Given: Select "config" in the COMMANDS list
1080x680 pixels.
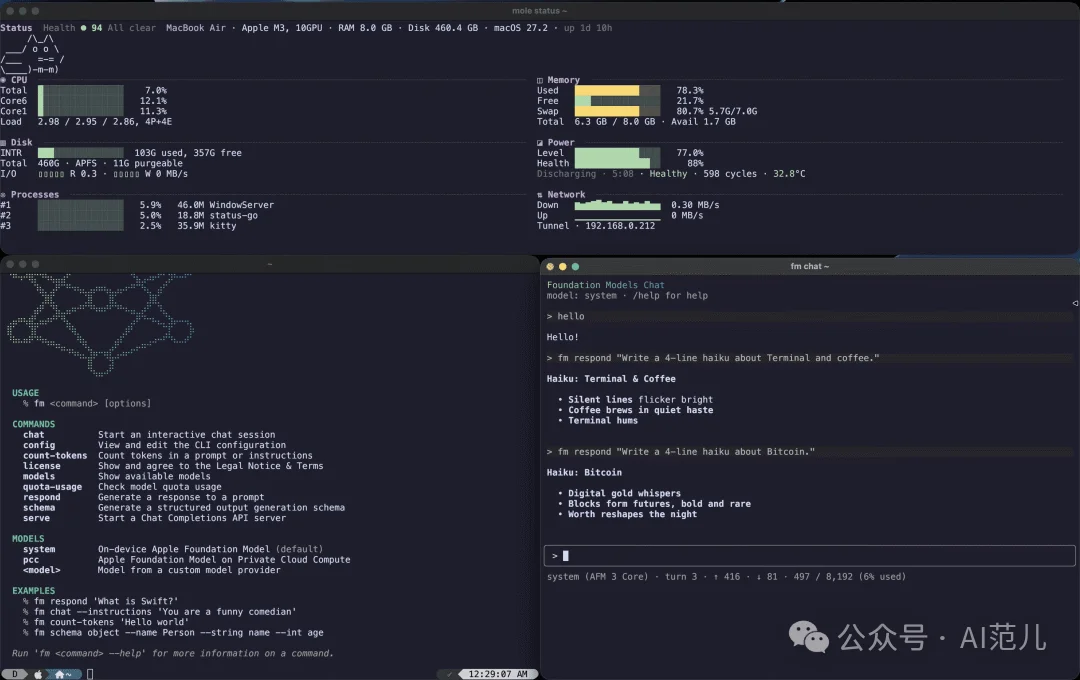Looking at the screenshot, I should [x=39, y=445].
